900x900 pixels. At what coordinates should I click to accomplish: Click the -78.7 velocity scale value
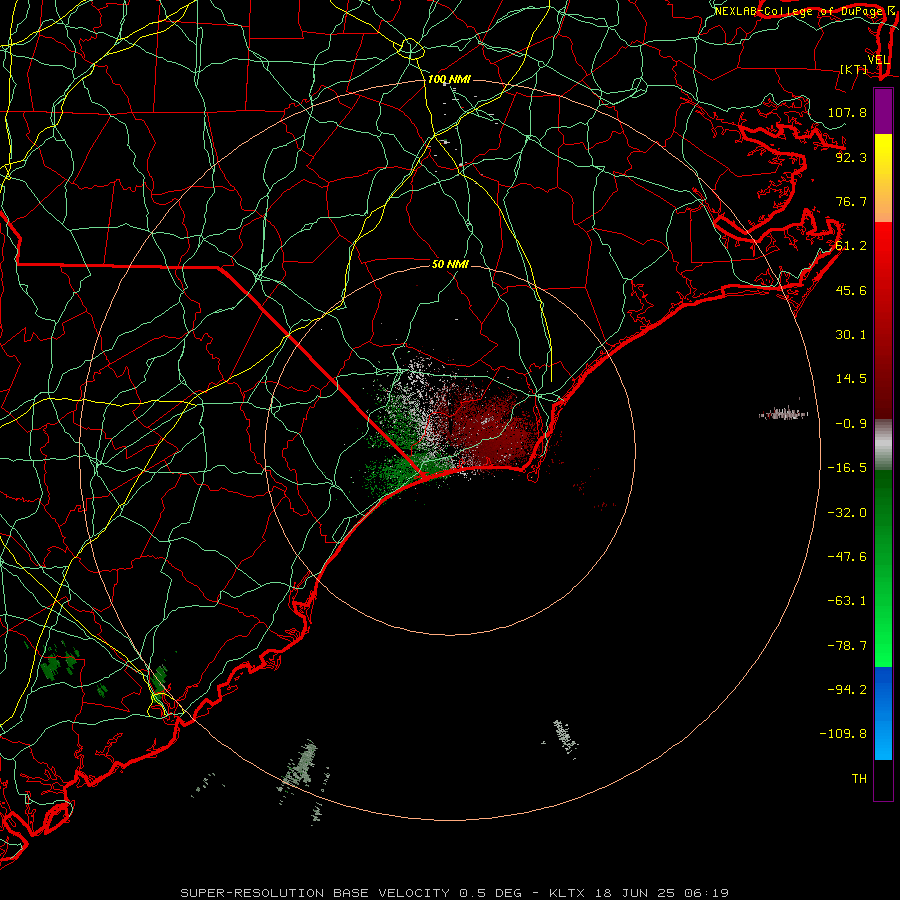847,646
